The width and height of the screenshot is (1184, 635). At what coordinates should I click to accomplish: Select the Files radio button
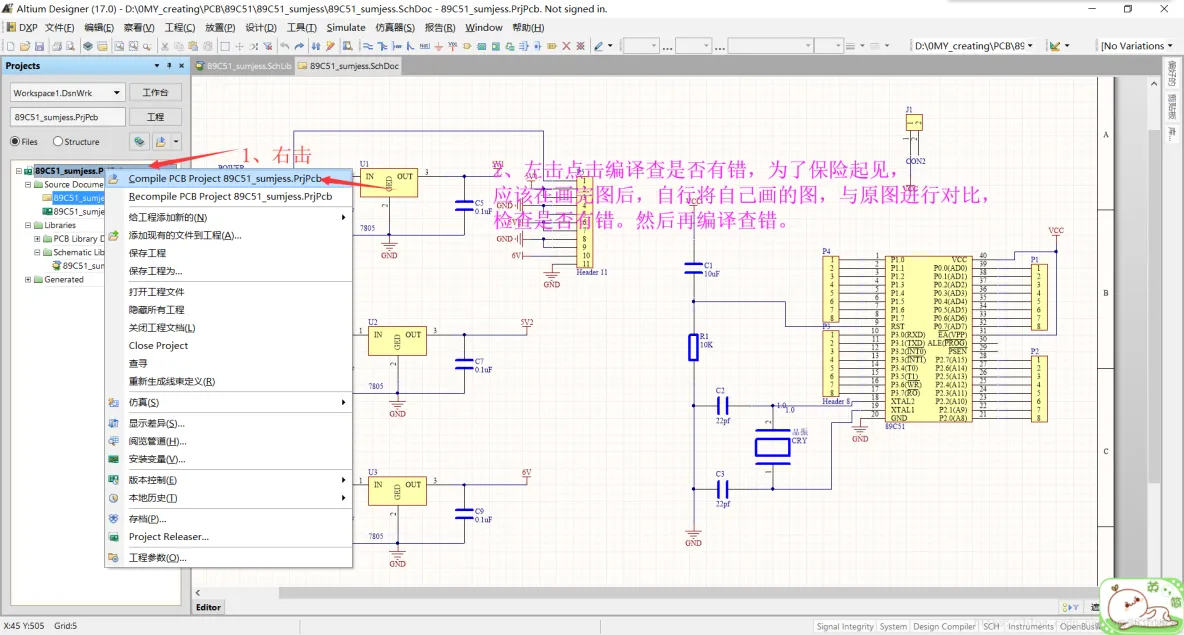15,141
